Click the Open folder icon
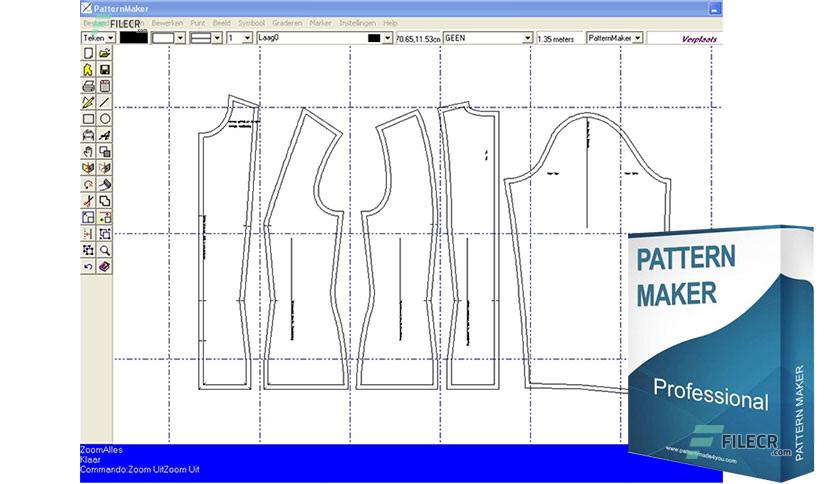 point(105,53)
